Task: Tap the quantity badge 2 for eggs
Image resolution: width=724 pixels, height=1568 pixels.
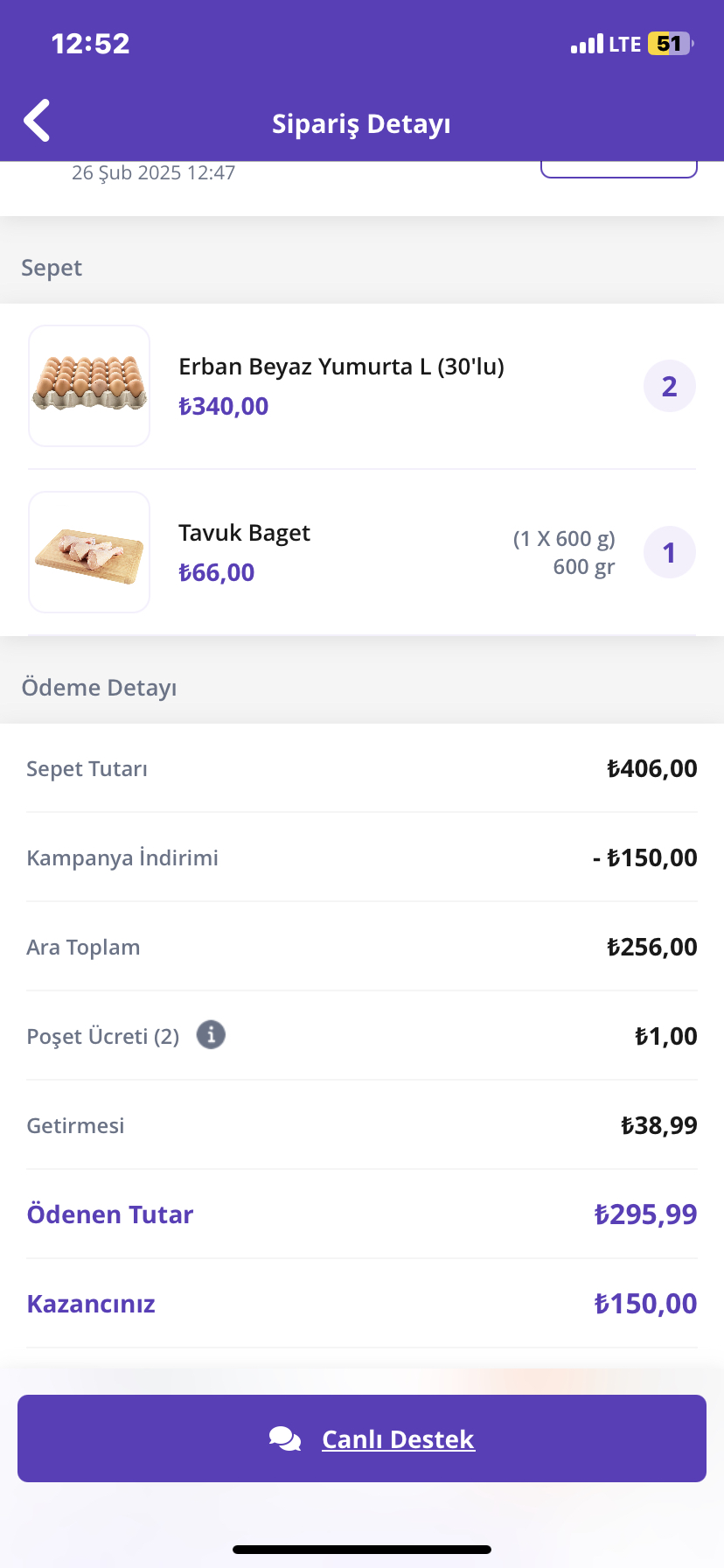Action: [x=670, y=386]
